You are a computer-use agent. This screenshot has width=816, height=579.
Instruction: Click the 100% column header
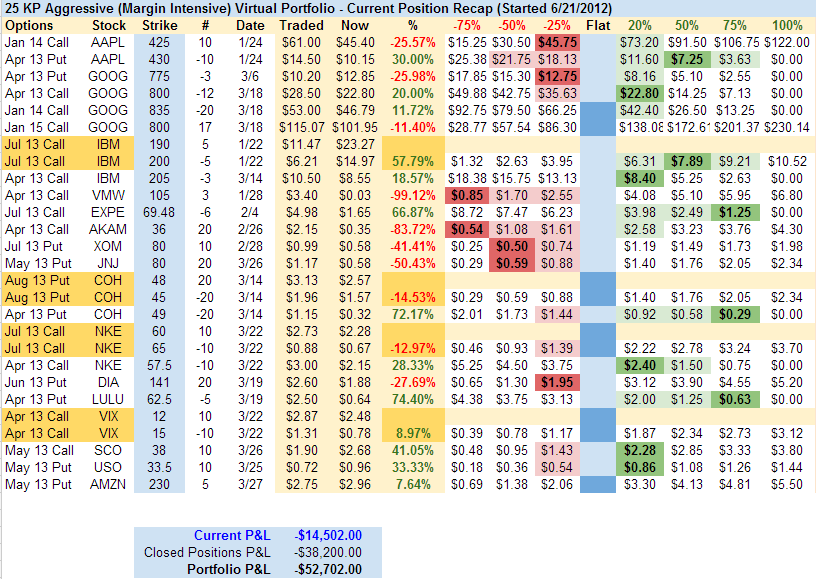coord(787,24)
